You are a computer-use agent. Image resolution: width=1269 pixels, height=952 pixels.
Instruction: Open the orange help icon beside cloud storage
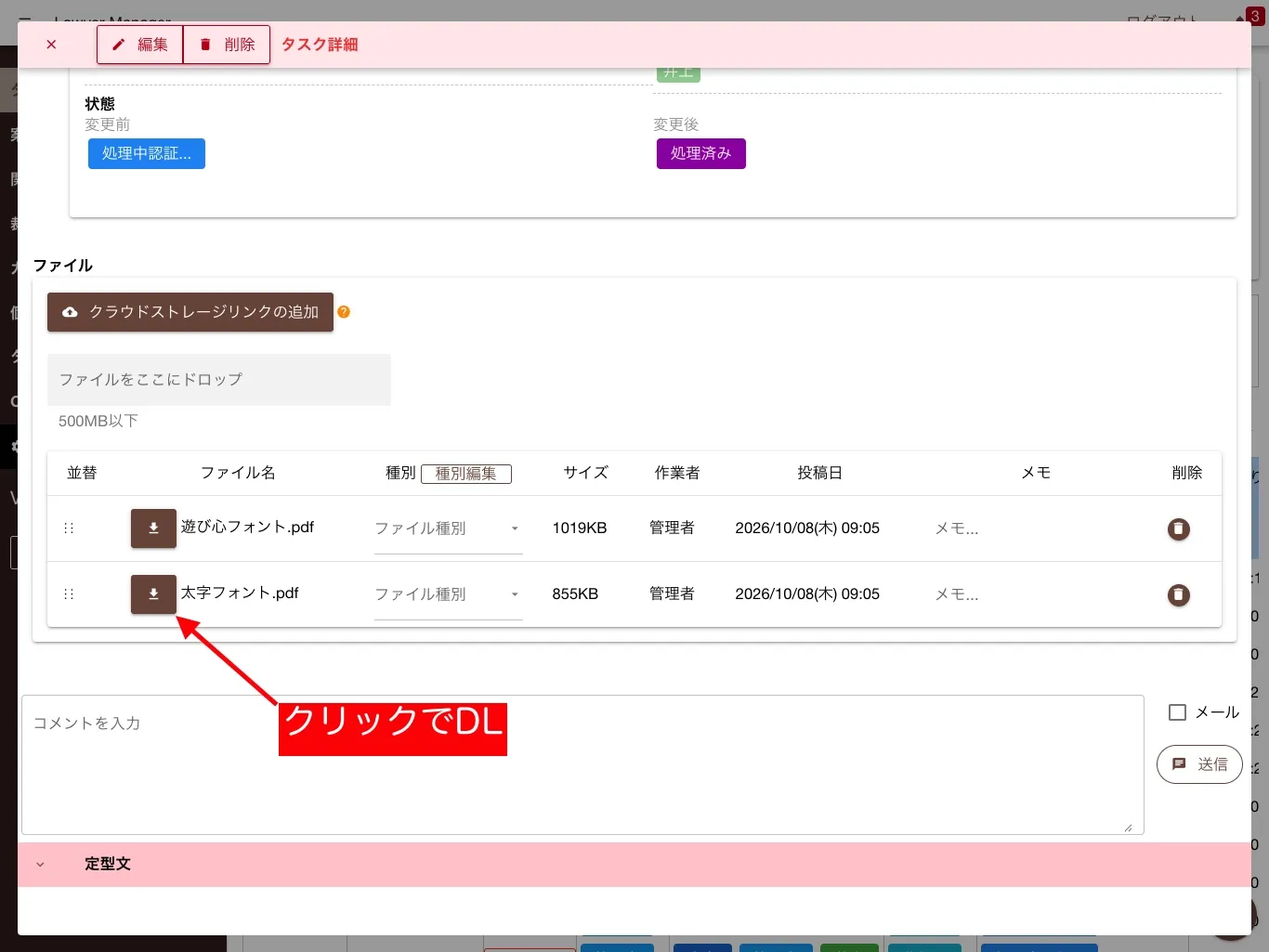[344, 312]
